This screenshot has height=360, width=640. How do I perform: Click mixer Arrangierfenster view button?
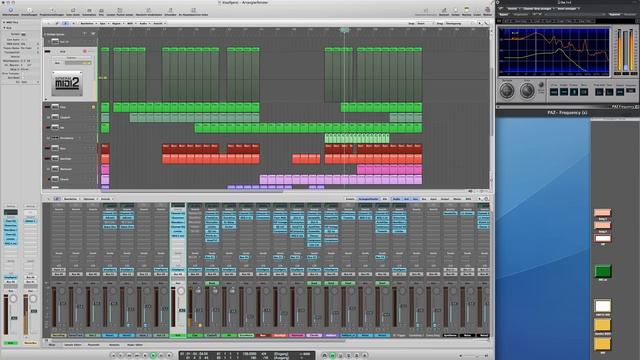pyautogui.click(x=368, y=199)
